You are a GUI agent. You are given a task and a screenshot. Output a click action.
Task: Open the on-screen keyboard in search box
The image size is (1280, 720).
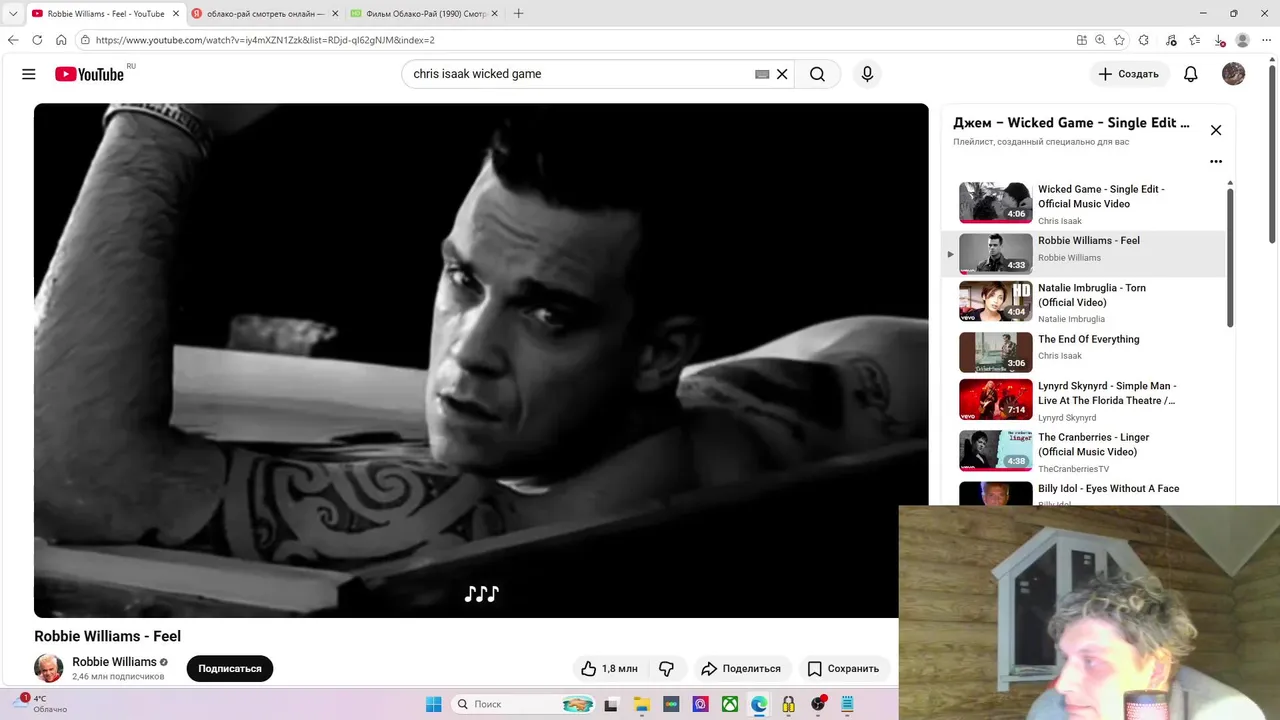(762, 74)
